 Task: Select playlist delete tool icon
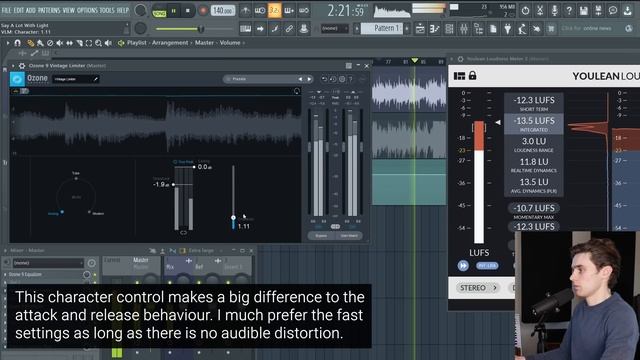pyautogui.click(x=50, y=43)
